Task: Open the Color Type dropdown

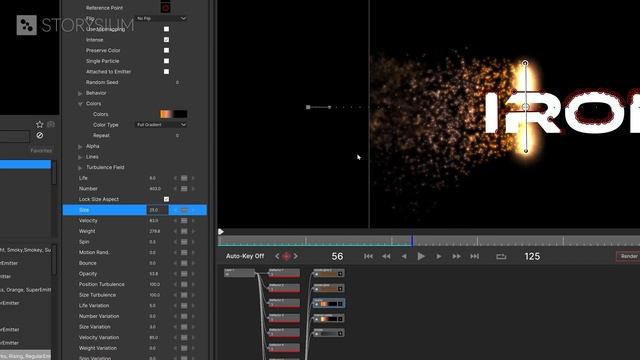Action: [x=161, y=124]
